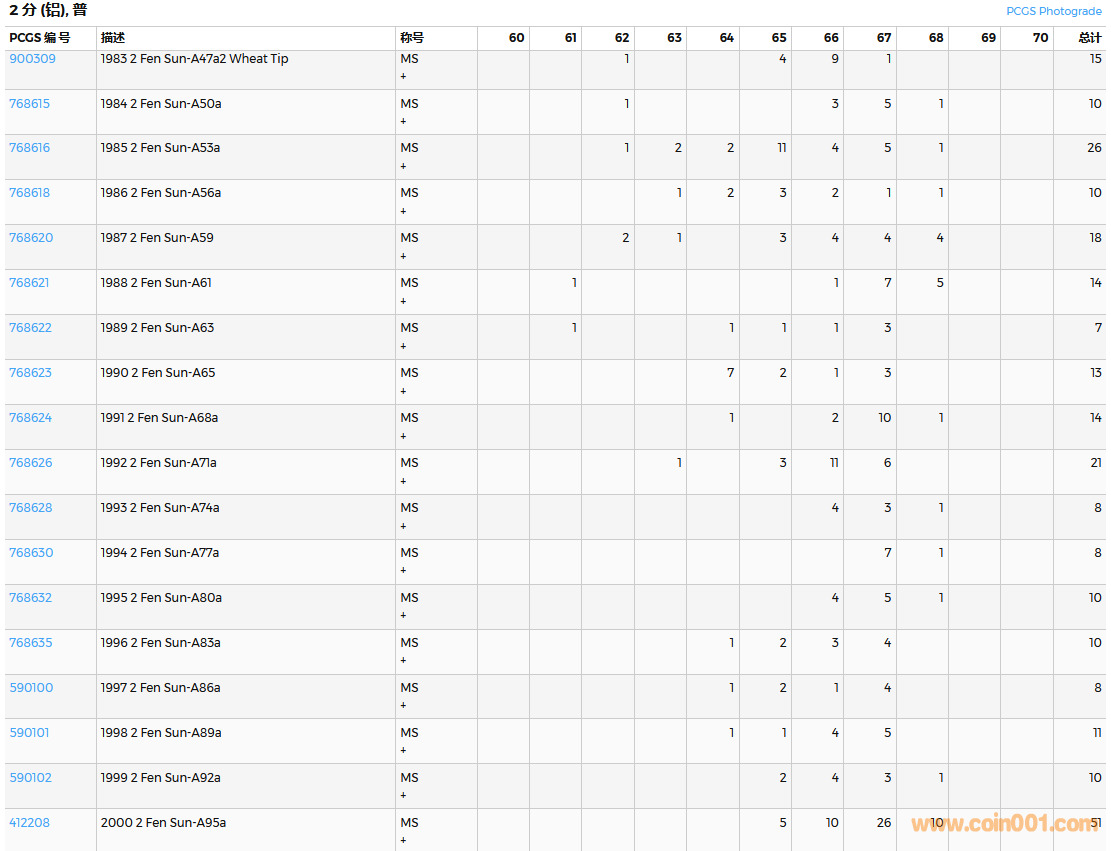Click the 总计 column header
The image size is (1111, 851).
(1089, 38)
